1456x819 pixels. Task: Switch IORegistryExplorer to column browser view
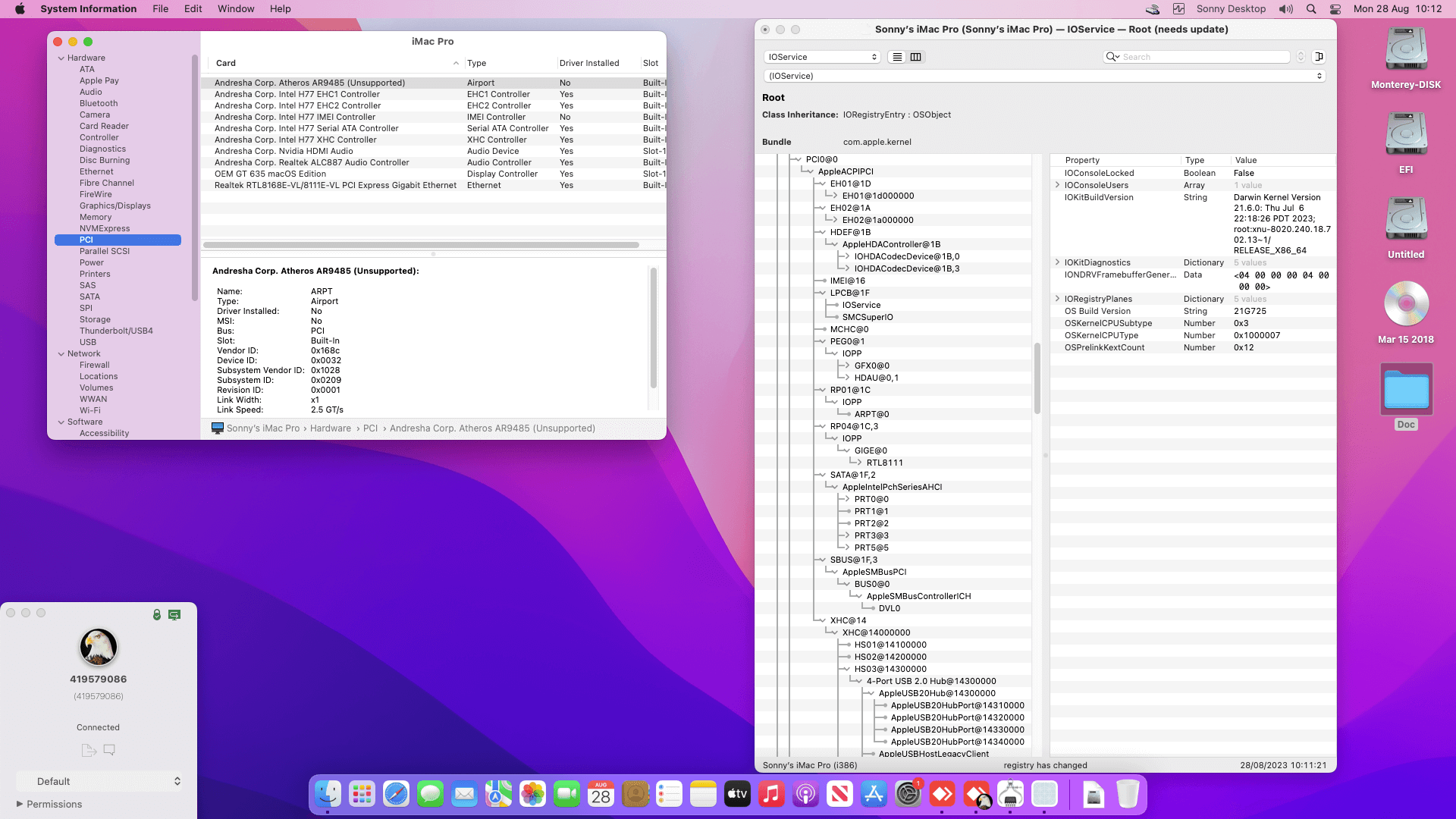tap(916, 57)
